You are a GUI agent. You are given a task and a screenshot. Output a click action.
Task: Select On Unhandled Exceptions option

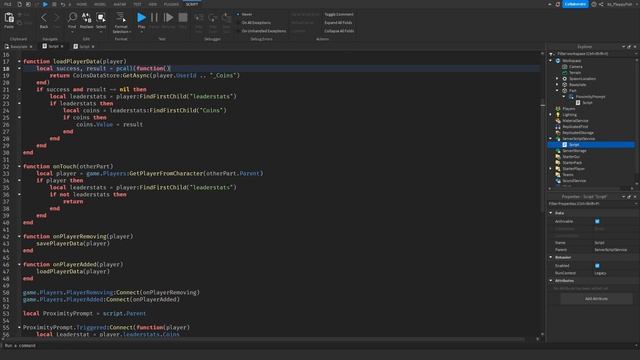(261, 31)
